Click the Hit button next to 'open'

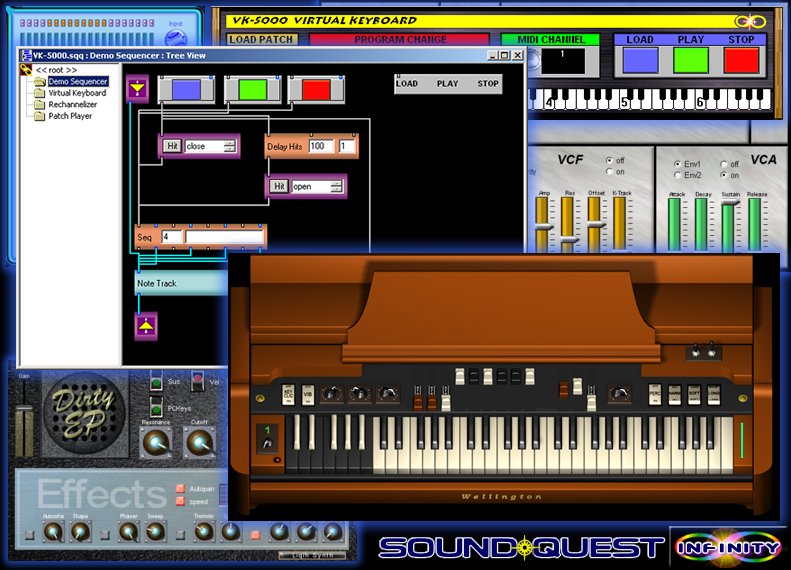tap(278, 186)
